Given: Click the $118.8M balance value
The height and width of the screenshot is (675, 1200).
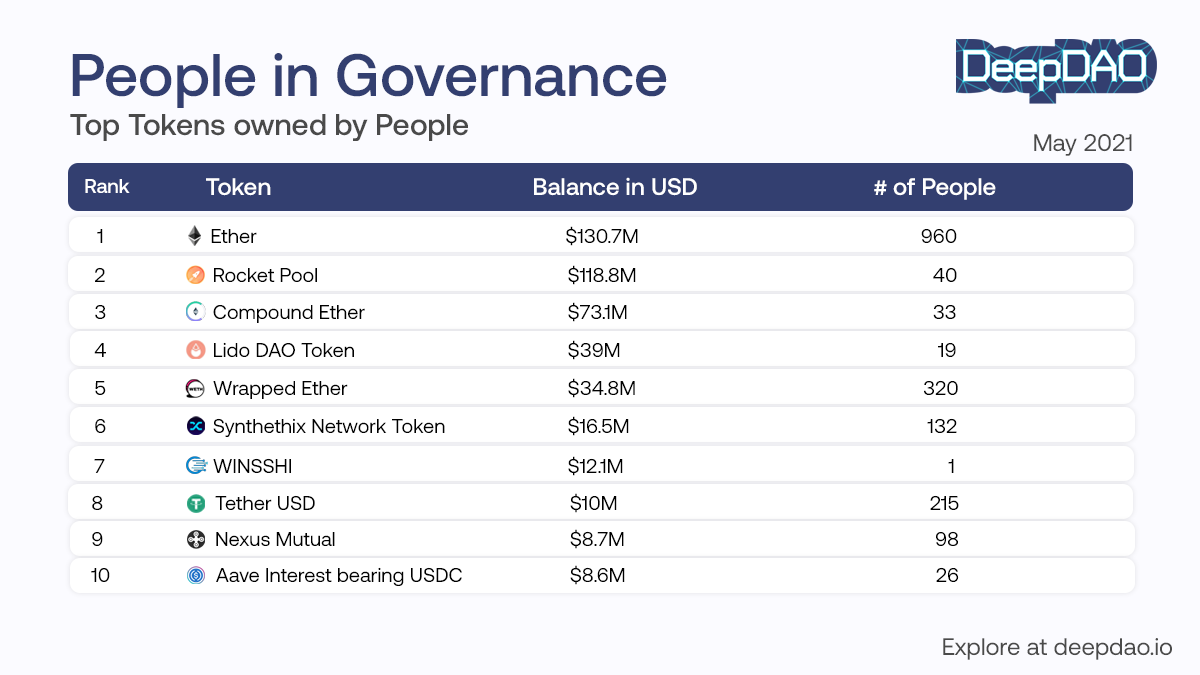Looking at the screenshot, I should tap(602, 275).
